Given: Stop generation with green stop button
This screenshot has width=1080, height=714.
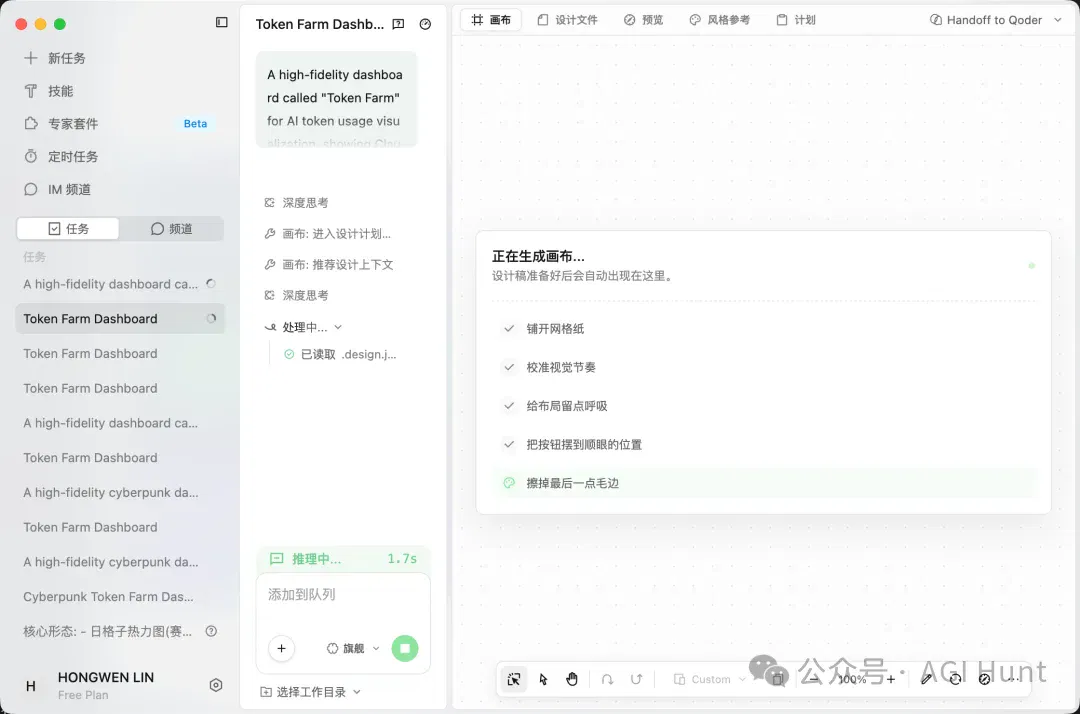Looking at the screenshot, I should (x=405, y=649).
